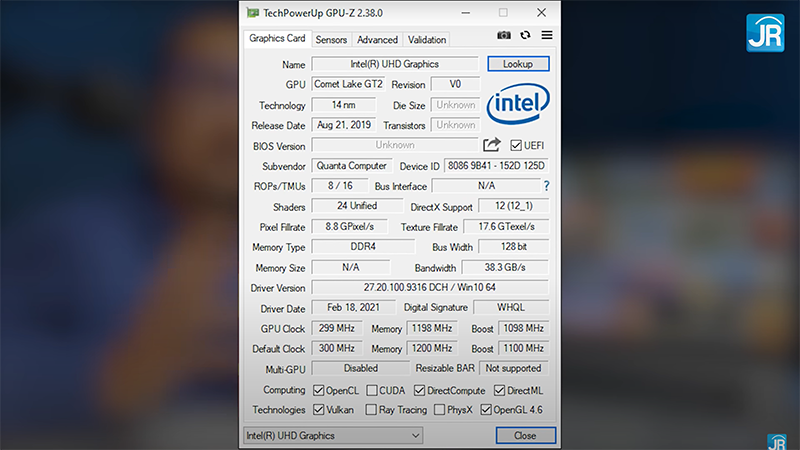This screenshot has height=450, width=800.
Task: Click the Driver Version 27.20.100.9316 field
Action: pyautogui.click(x=430, y=288)
